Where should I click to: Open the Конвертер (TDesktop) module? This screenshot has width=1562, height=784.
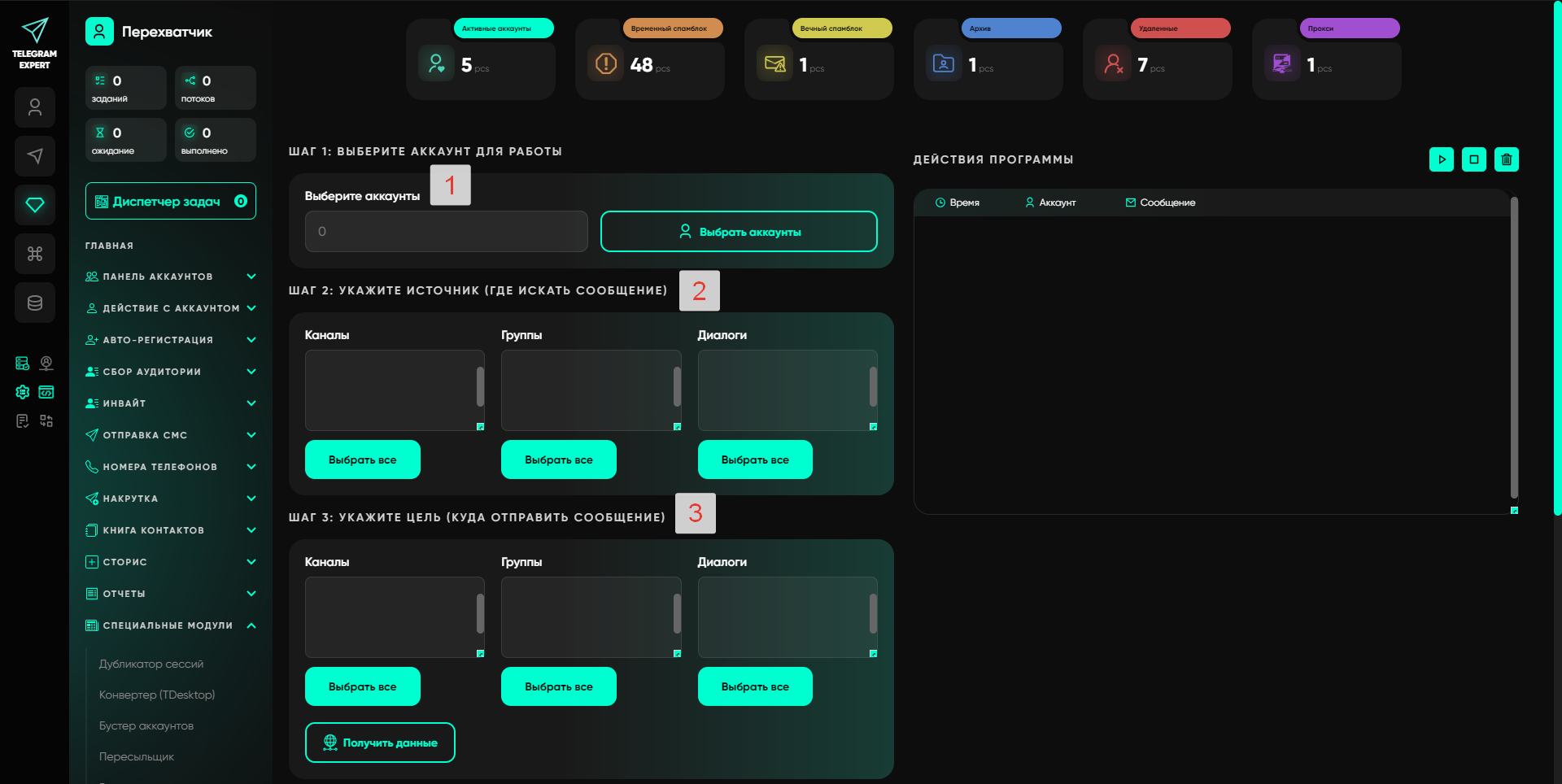coord(157,695)
